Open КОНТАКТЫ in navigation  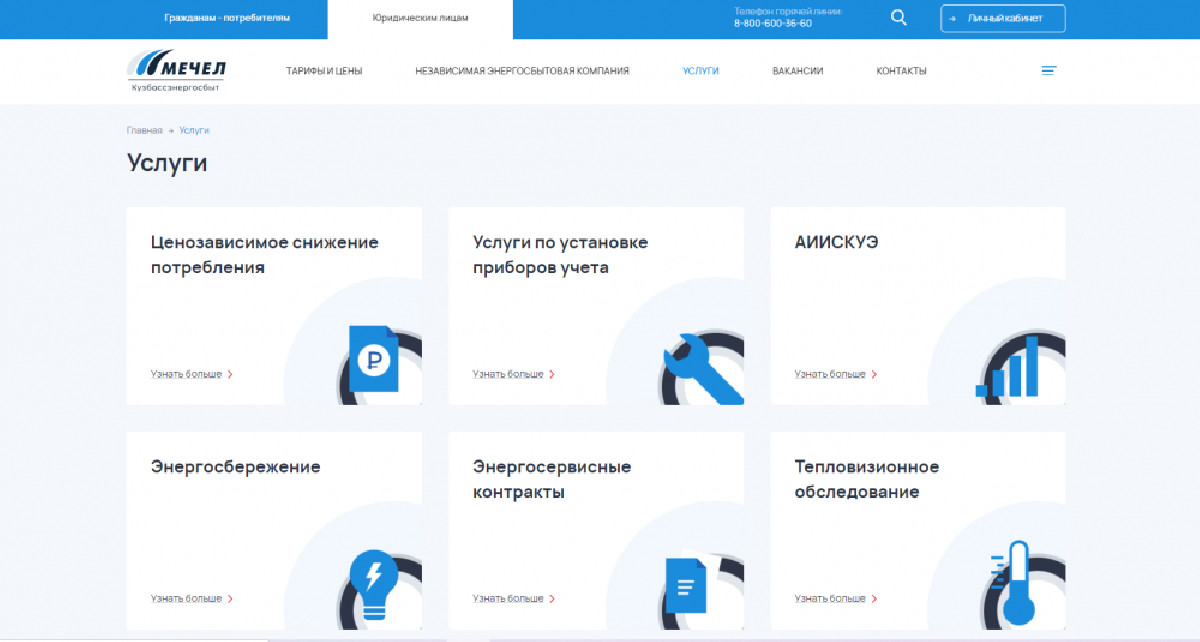click(x=901, y=71)
